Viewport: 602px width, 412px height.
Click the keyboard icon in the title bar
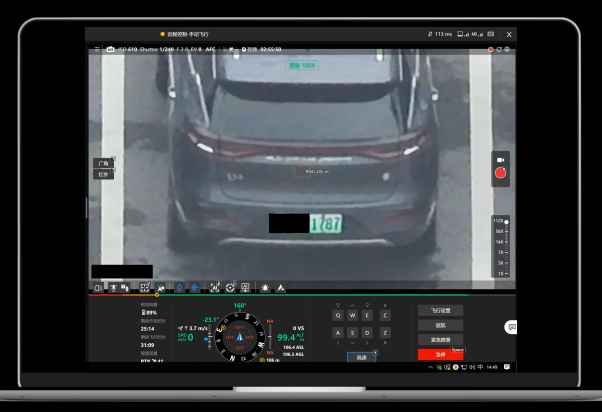[491, 34]
